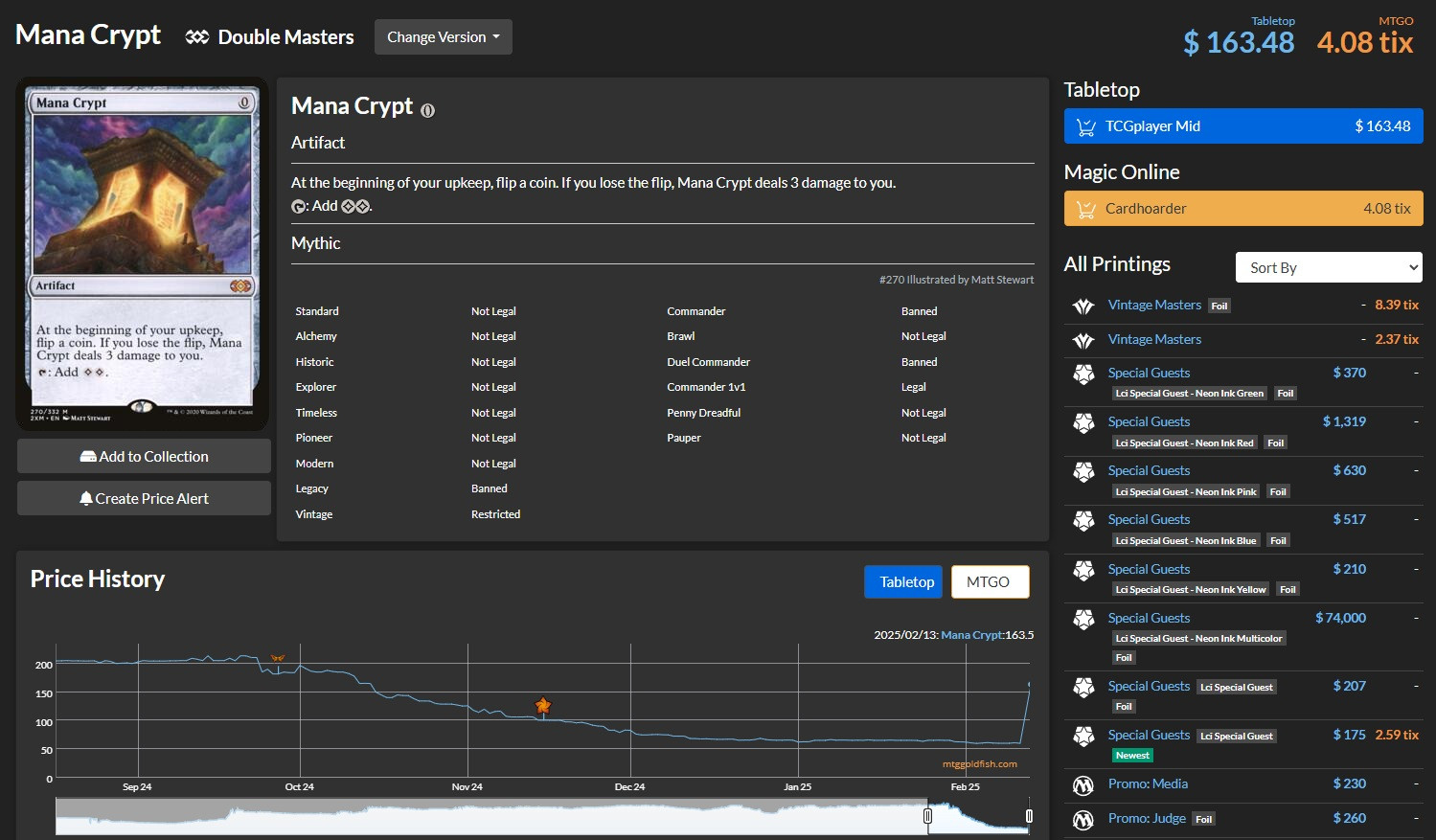
Task: Click the Legacy Banned legality entry
Action: 490,488
